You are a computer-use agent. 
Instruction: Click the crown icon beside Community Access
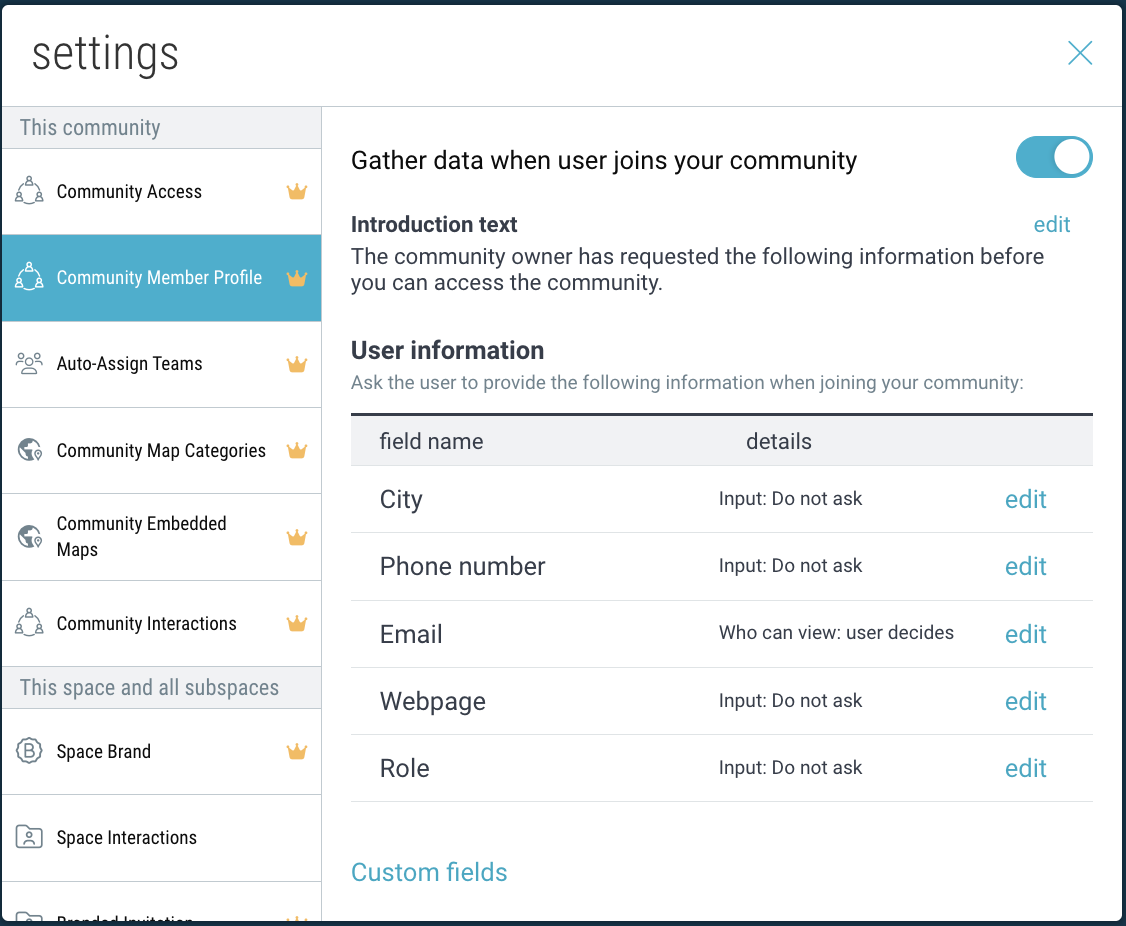click(x=296, y=192)
